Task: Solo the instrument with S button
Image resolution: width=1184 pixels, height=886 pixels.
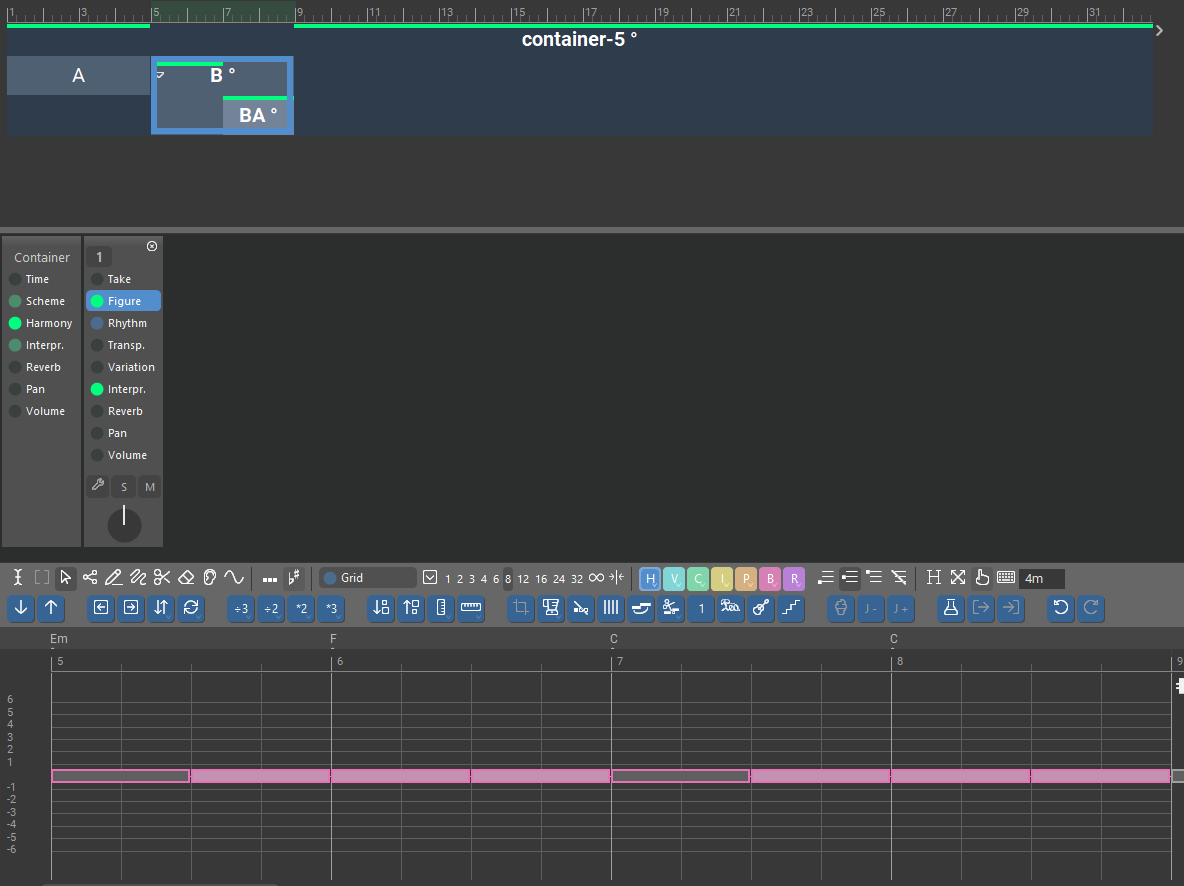Action: pyautogui.click(x=124, y=487)
